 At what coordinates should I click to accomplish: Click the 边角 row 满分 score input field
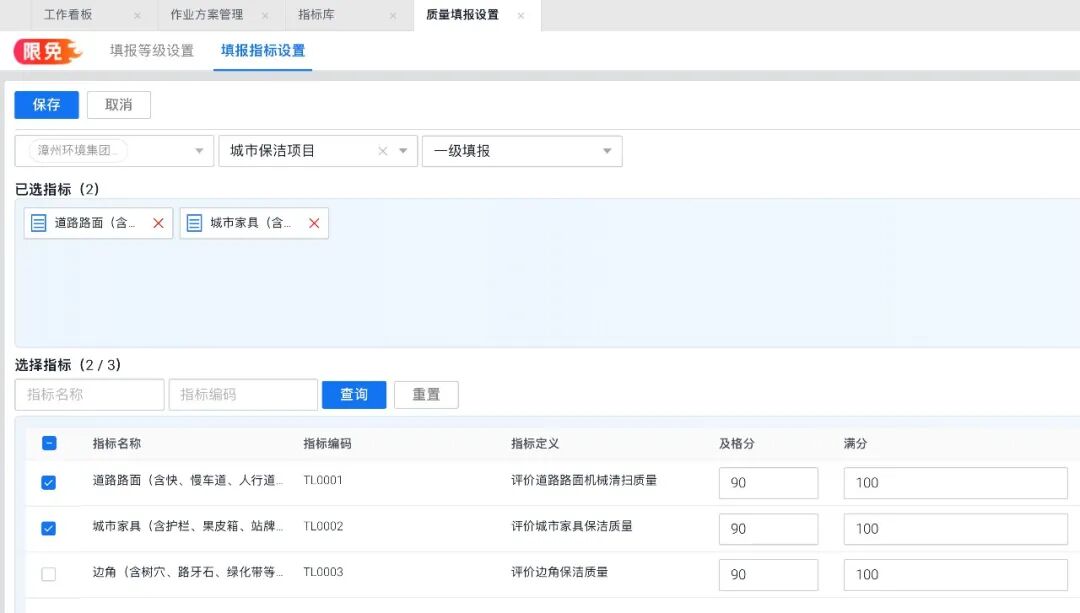(954, 574)
